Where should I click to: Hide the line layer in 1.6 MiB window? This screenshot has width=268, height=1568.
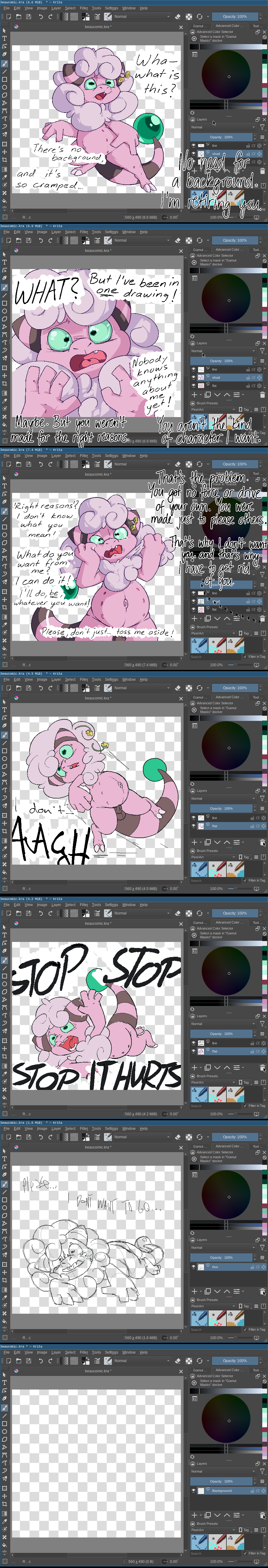click(x=194, y=1267)
